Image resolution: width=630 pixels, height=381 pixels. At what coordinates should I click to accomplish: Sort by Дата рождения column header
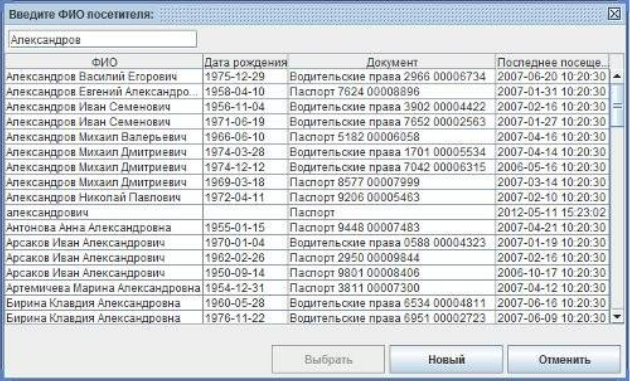pos(245,62)
